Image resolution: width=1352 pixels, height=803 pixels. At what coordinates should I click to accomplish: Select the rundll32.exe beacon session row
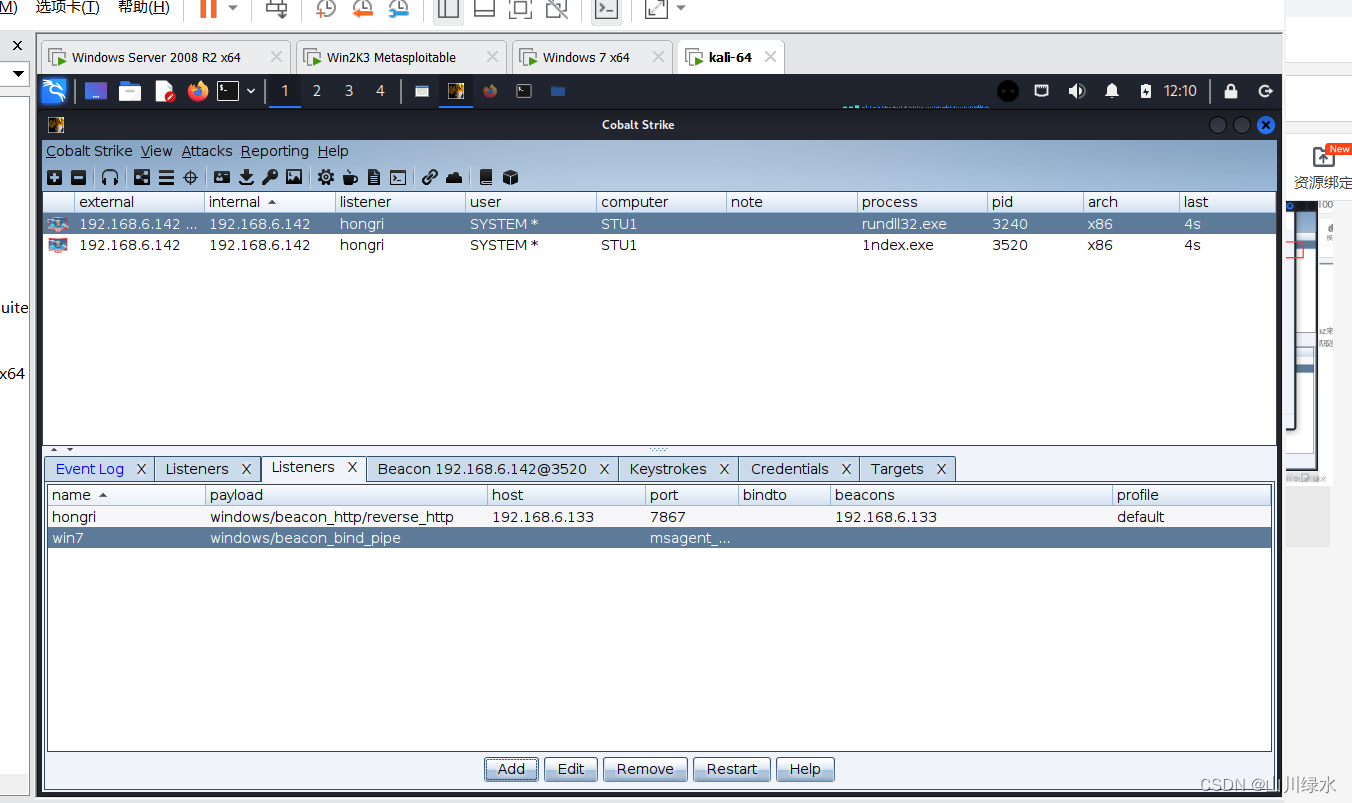[660, 224]
